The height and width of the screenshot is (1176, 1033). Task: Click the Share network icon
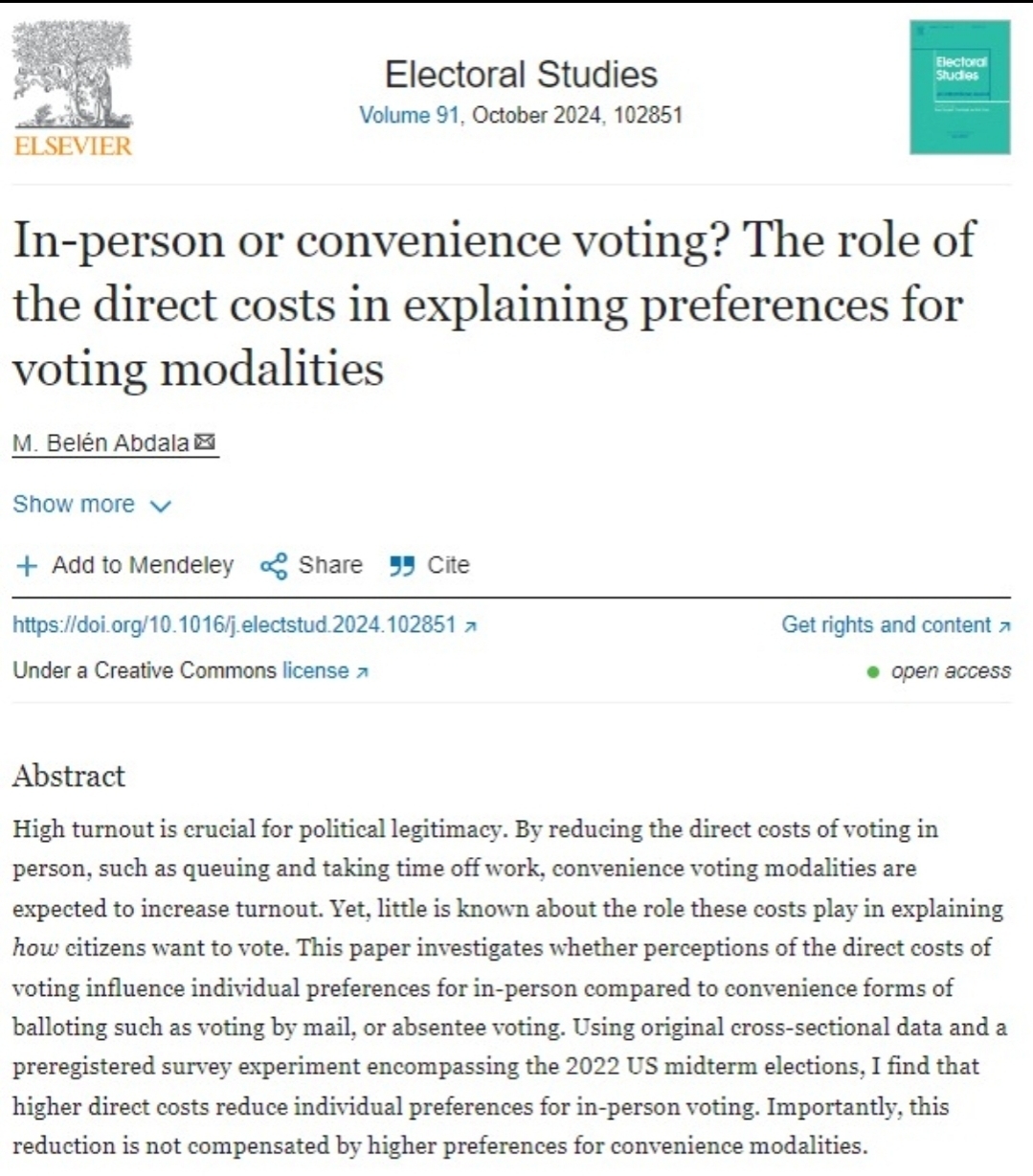(x=274, y=566)
